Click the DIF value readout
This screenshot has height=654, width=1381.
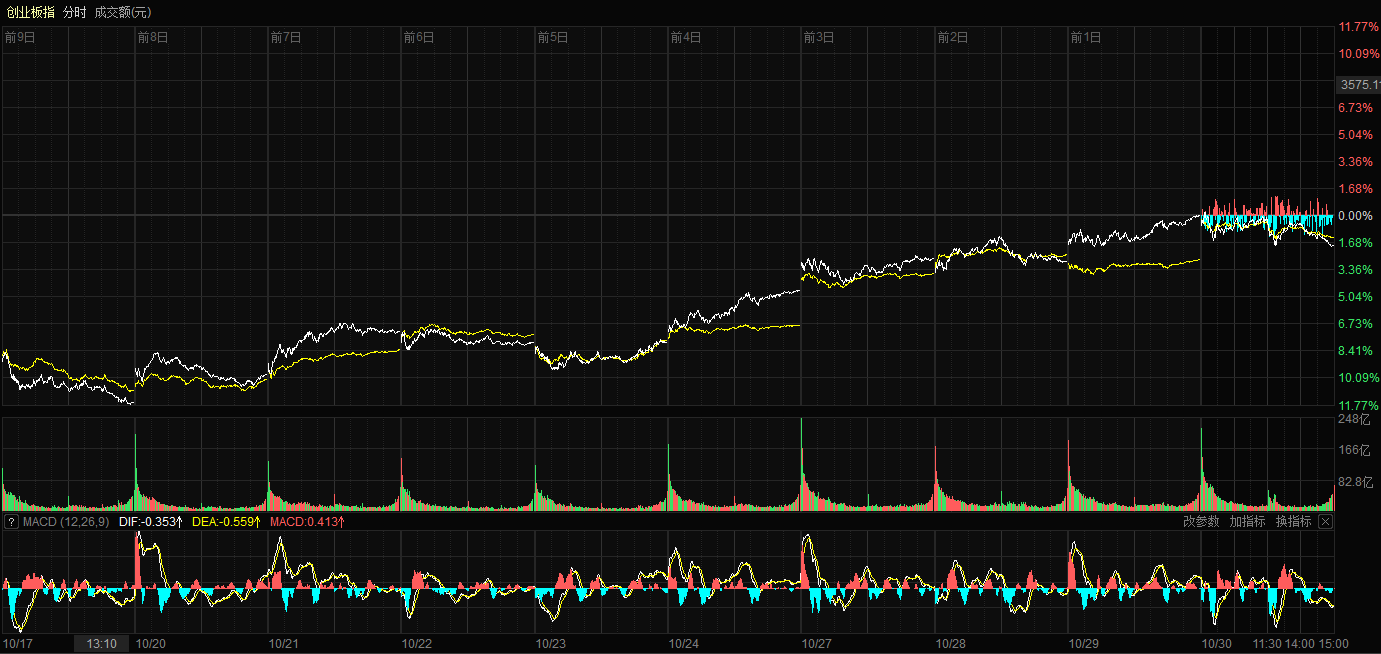[x=151, y=522]
